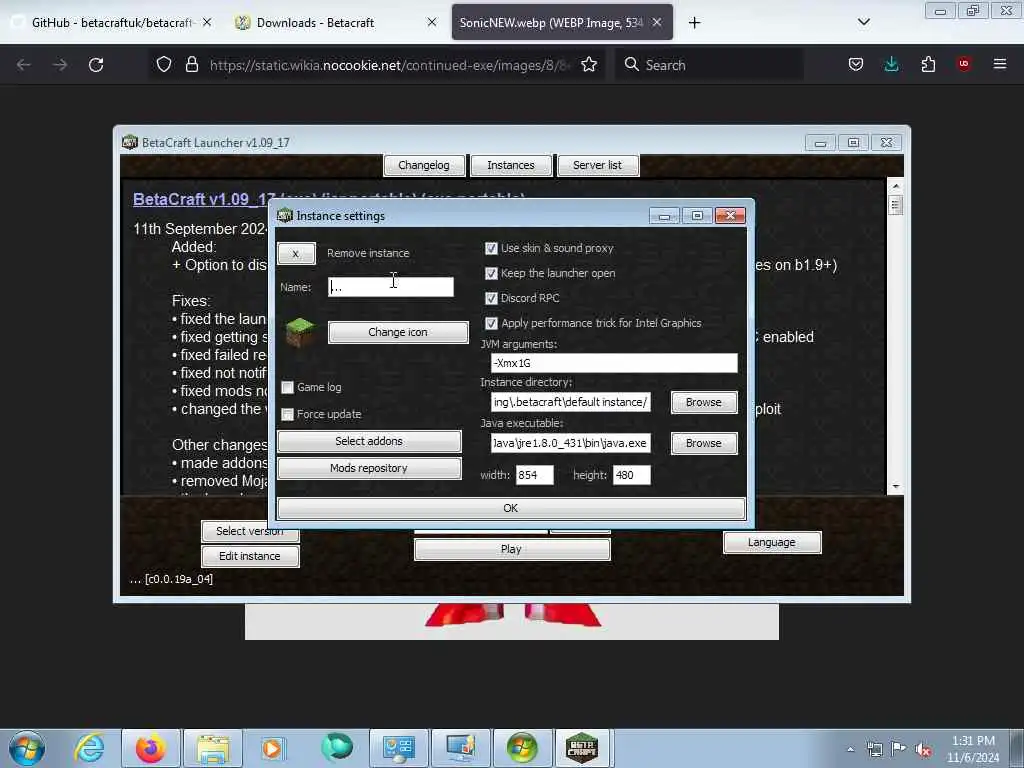This screenshot has width=1024, height=768.
Task: Open the Changelog tab in BetaCraft Launcher
Action: tap(424, 165)
